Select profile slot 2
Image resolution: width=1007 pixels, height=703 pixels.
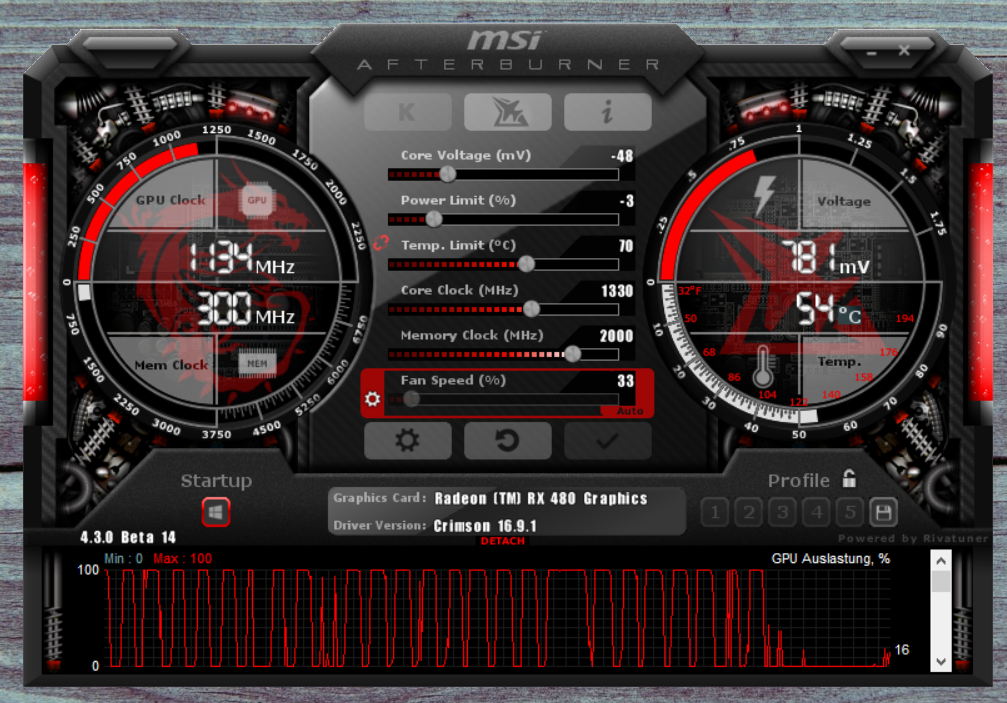tap(749, 512)
